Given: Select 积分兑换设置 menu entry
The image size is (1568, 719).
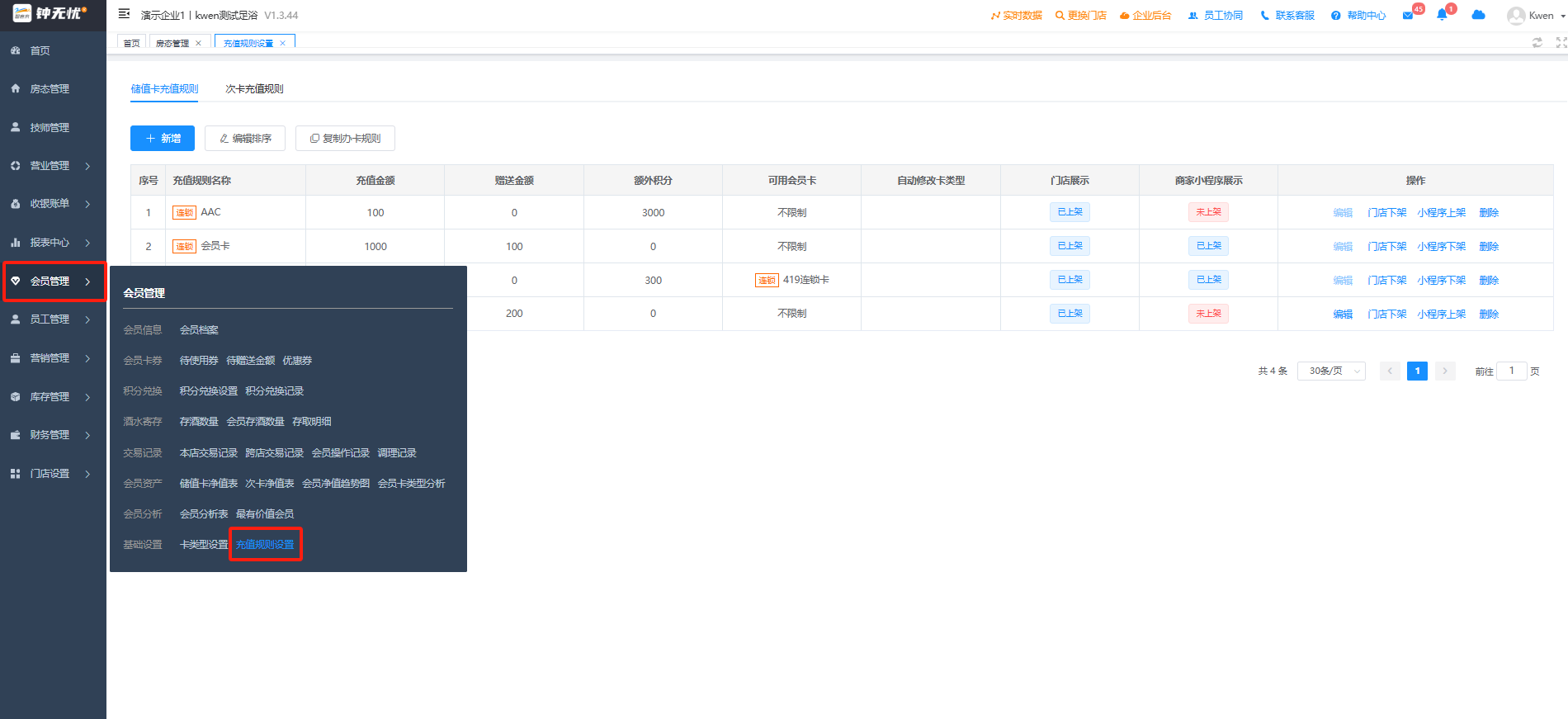Looking at the screenshot, I should [209, 391].
